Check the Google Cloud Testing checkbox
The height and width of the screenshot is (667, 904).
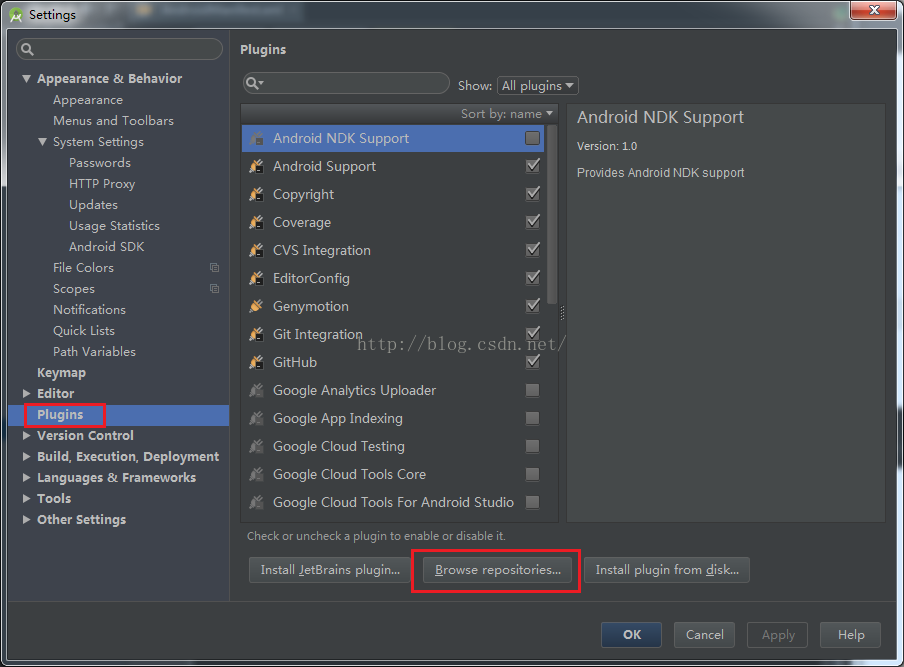533,446
